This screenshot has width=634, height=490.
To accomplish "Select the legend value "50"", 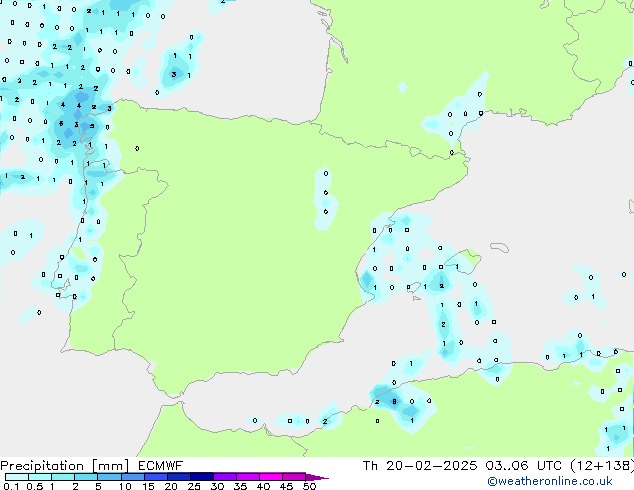I will (x=309, y=486).
